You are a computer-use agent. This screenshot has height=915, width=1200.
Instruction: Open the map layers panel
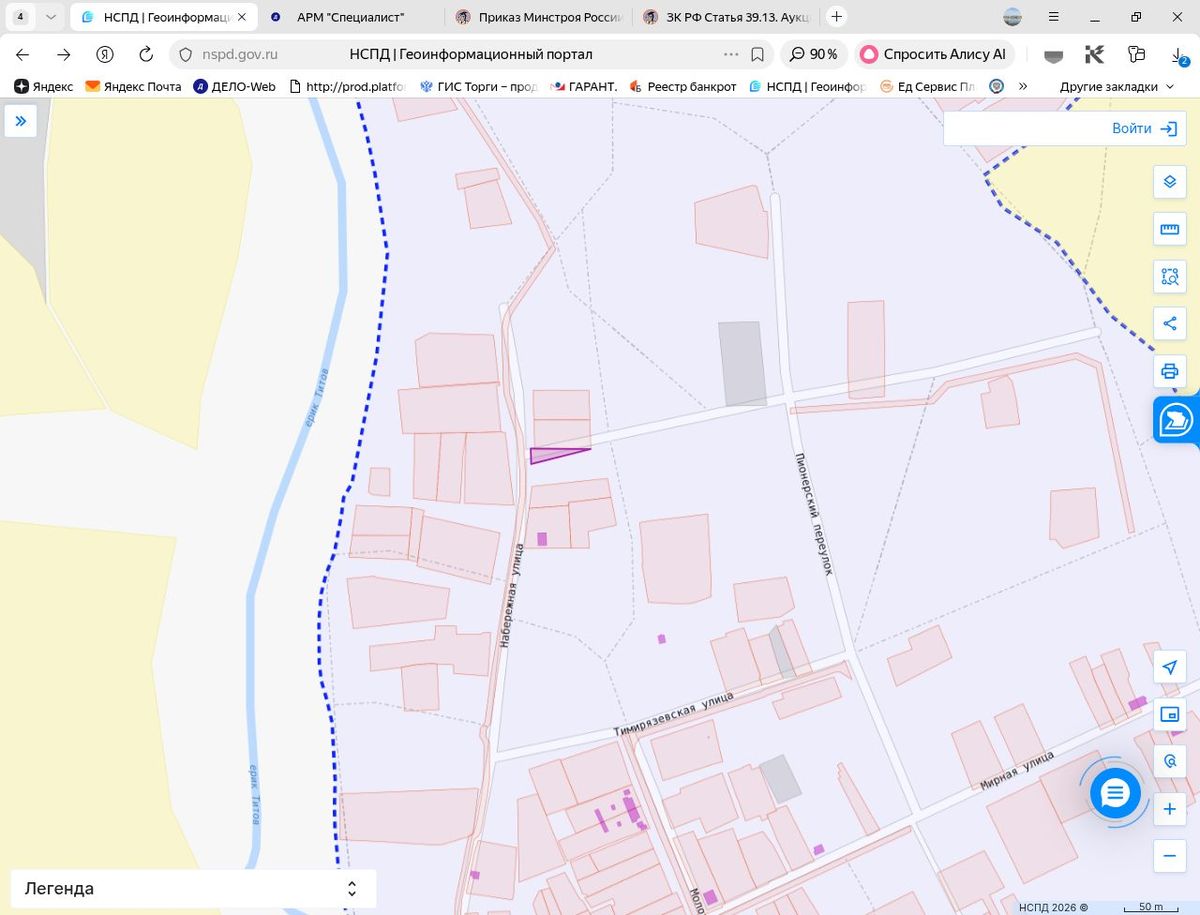1169,182
